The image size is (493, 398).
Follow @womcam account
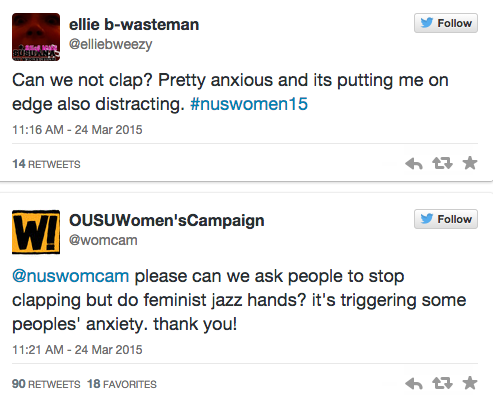coord(446,219)
